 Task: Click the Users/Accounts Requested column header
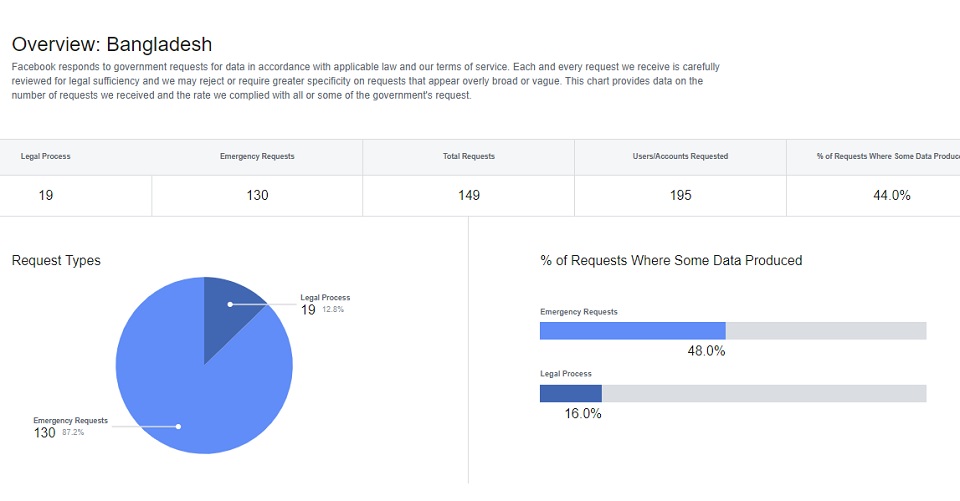pos(680,157)
